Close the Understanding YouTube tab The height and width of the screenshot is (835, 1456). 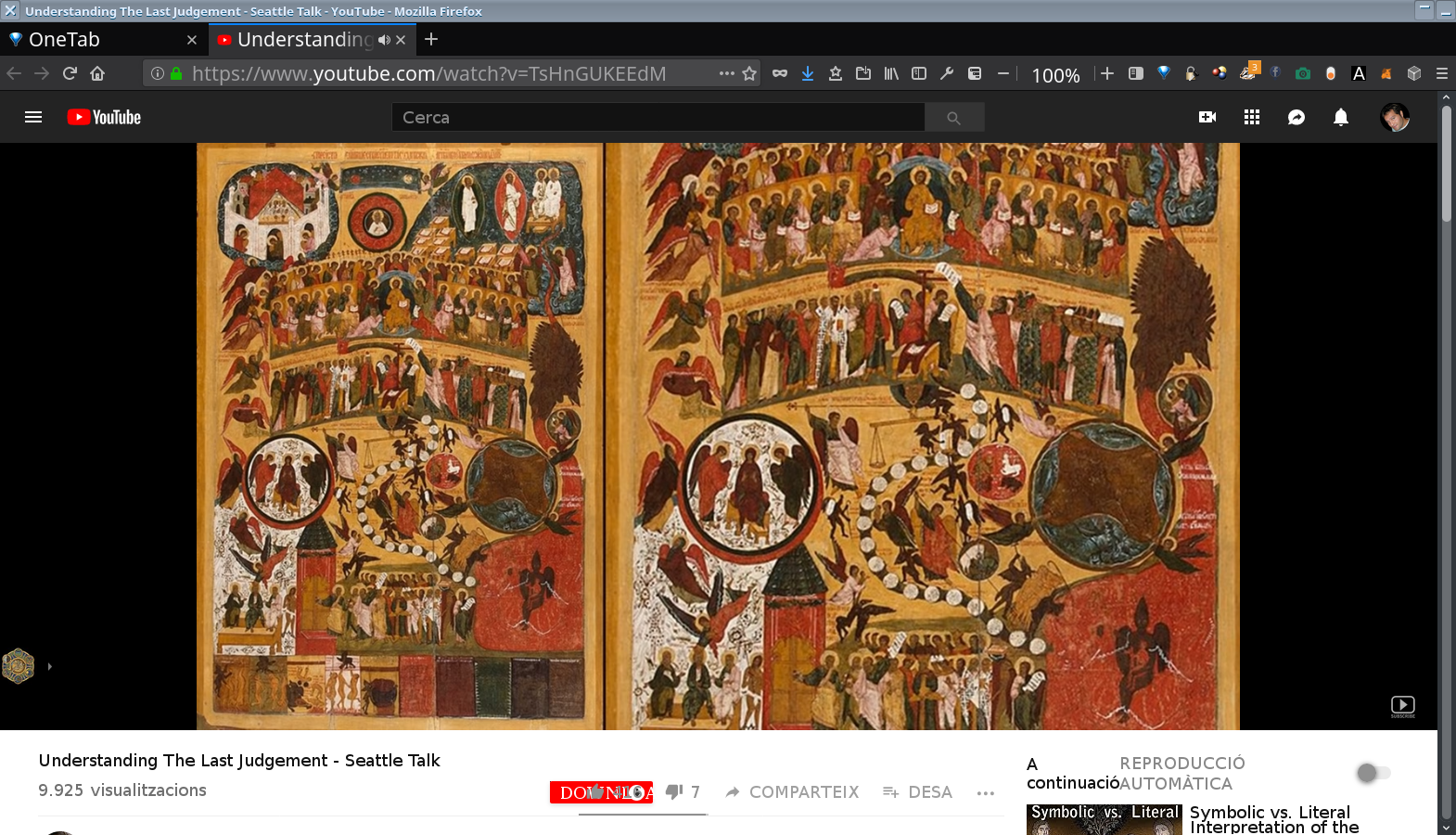coord(401,40)
